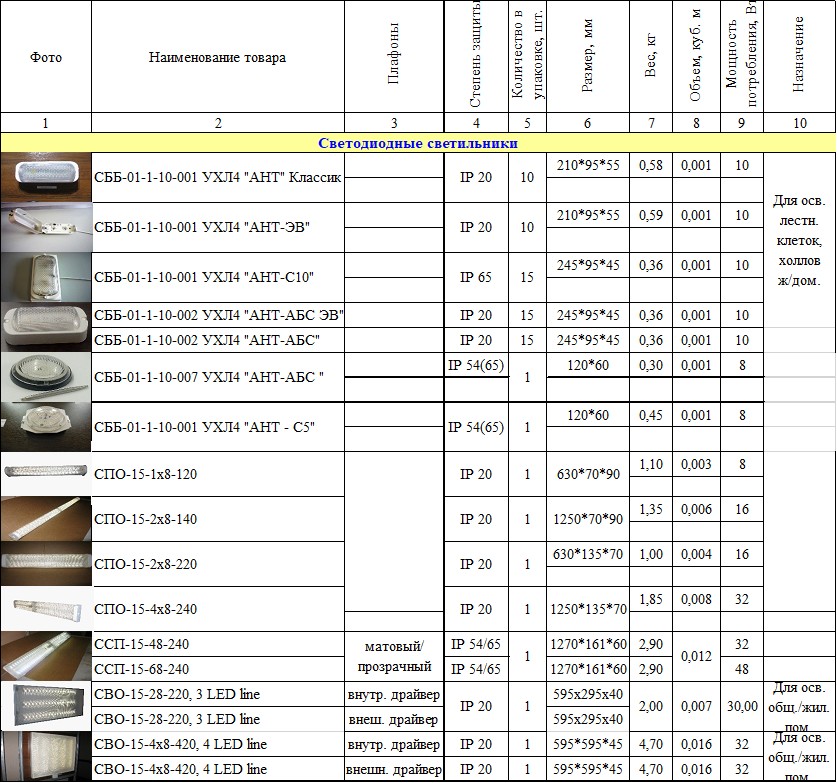Select the "Плафоны" column header
Viewport: 837px width, 783px height.
pyautogui.click(x=394, y=57)
